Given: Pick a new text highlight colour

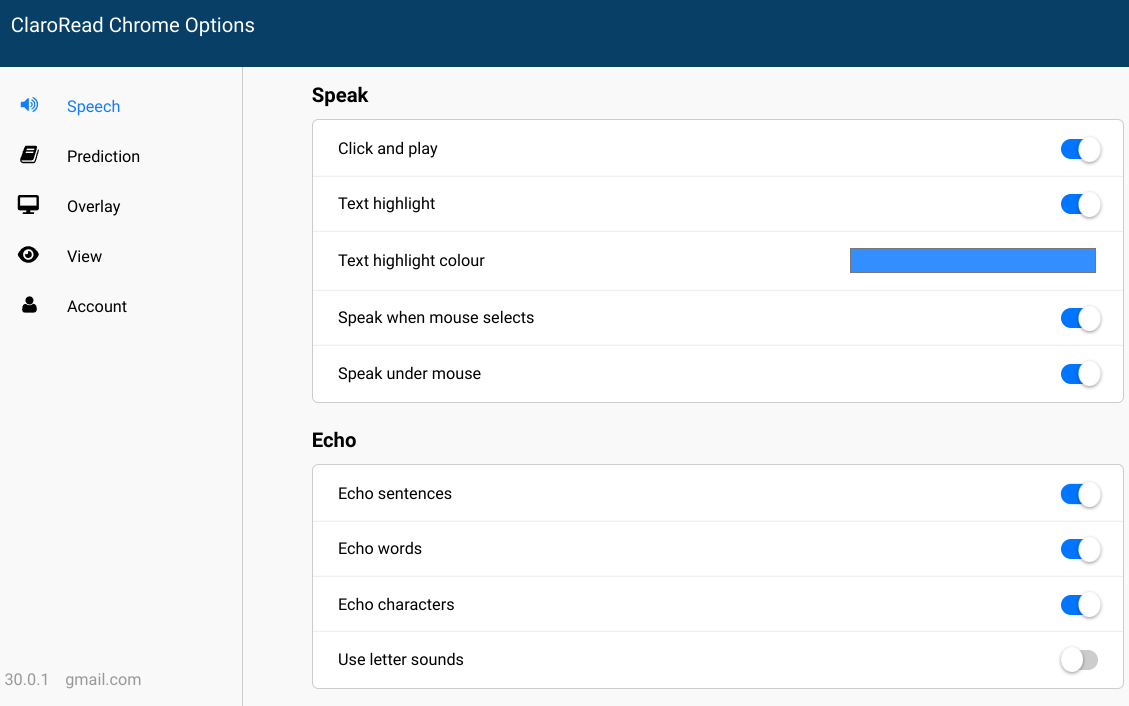Looking at the screenshot, I should pos(972,260).
